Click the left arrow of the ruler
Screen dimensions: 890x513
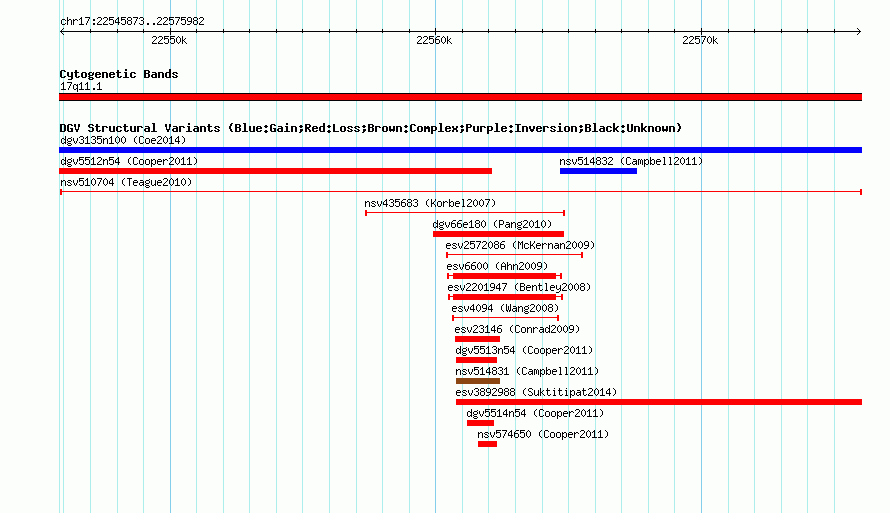pos(62,32)
